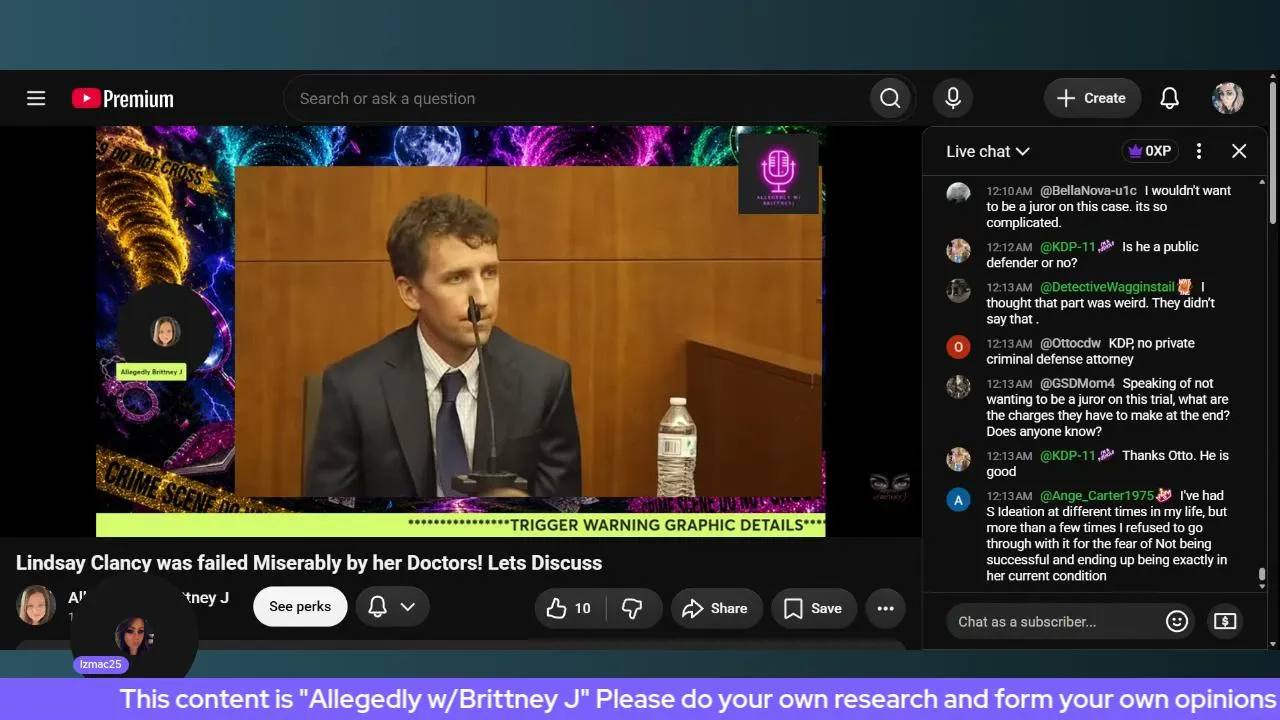
Task: Open account avatar menu in header
Action: (x=1228, y=98)
